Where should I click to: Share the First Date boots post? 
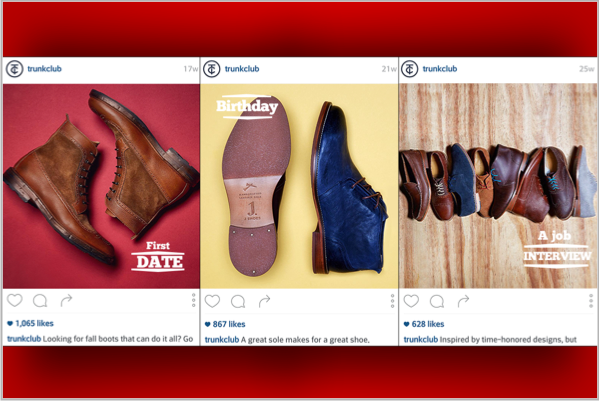tap(66, 301)
